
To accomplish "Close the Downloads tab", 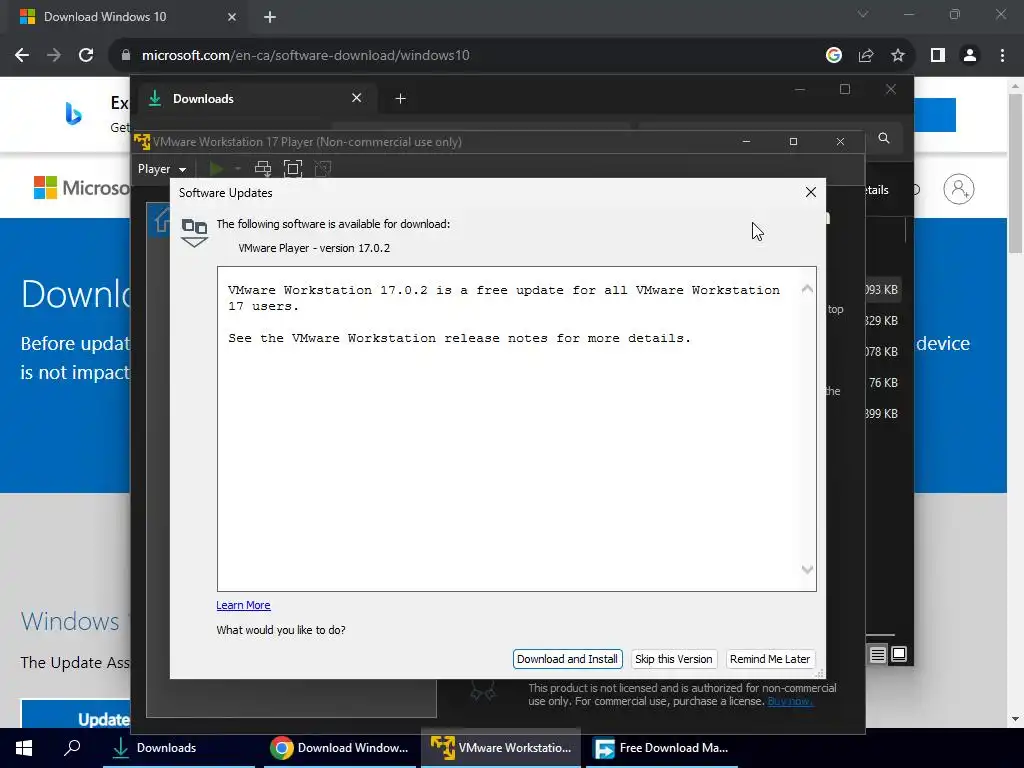I will [x=357, y=98].
